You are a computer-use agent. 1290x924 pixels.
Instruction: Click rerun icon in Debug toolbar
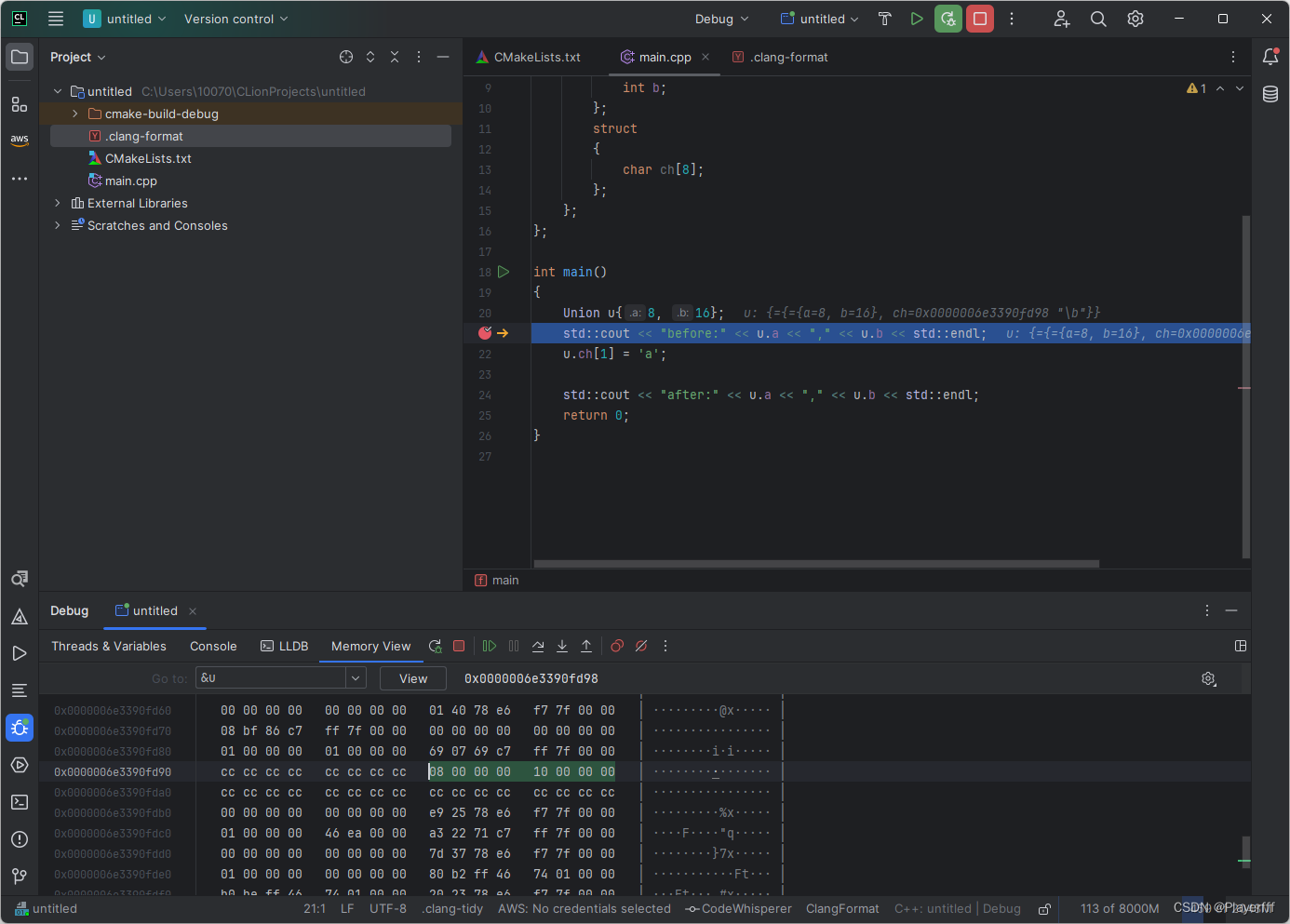[435, 646]
